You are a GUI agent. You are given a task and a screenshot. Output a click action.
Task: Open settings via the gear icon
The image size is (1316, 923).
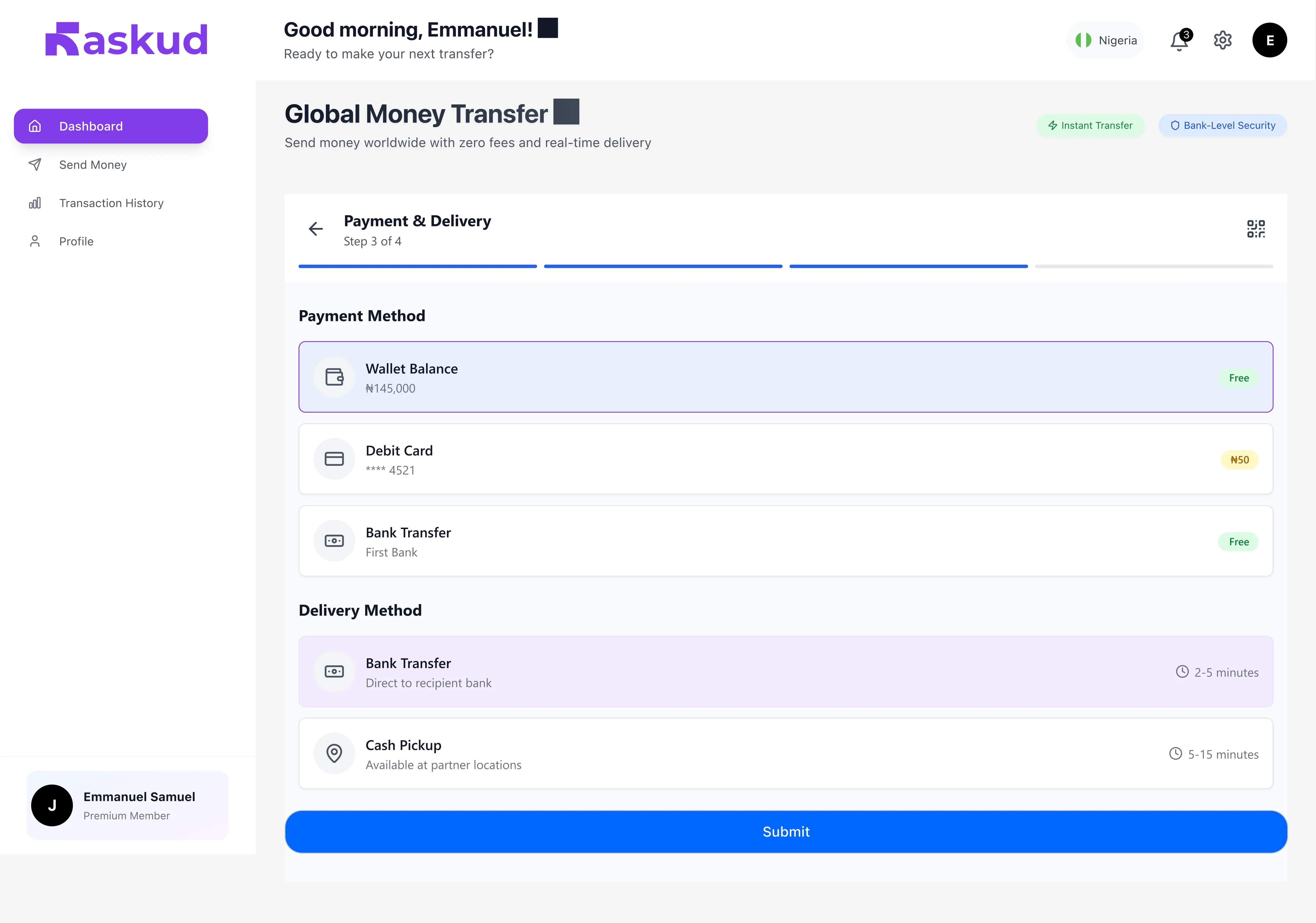pyautogui.click(x=1223, y=40)
